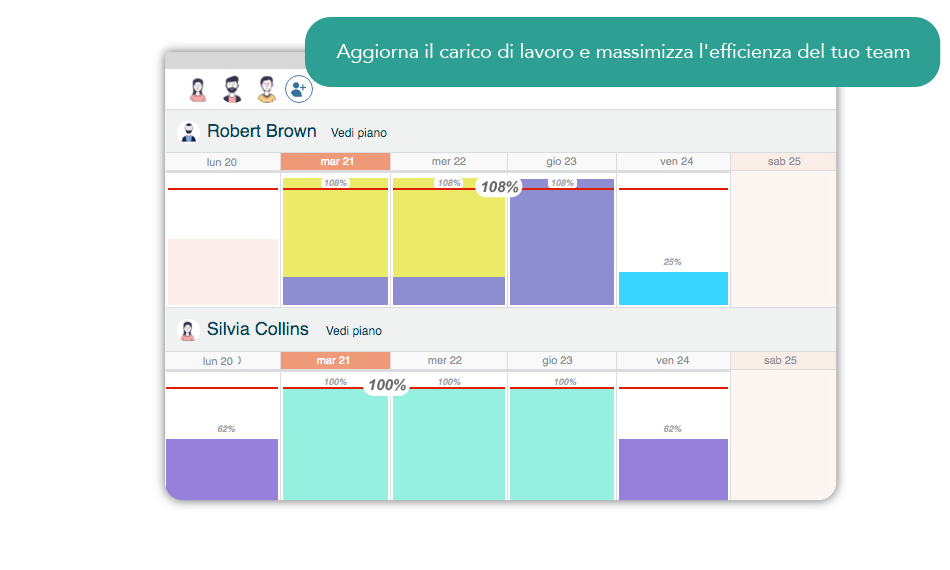Open Vedi piano link for Robert Brown
This screenshot has height=570, width=950.
tap(358, 133)
